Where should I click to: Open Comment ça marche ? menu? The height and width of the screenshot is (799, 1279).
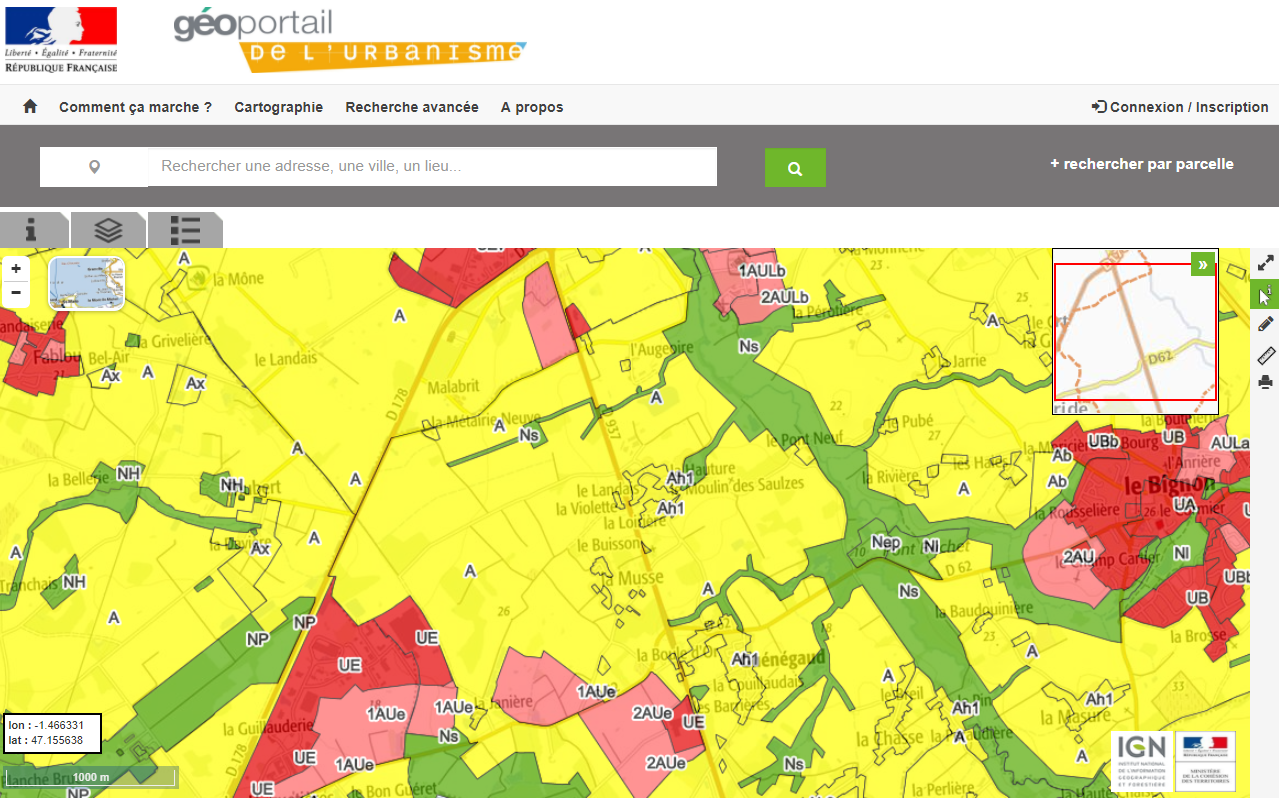(x=135, y=107)
